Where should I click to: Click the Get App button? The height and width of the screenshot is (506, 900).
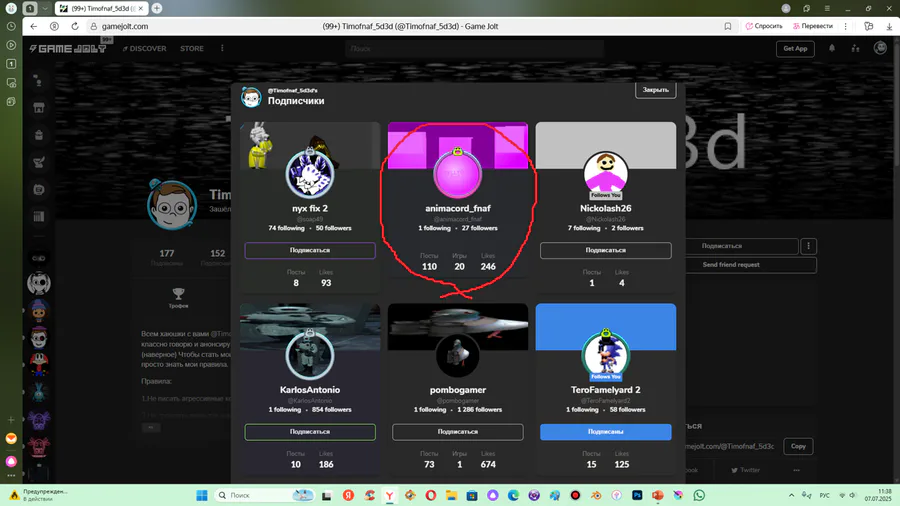[x=795, y=49]
